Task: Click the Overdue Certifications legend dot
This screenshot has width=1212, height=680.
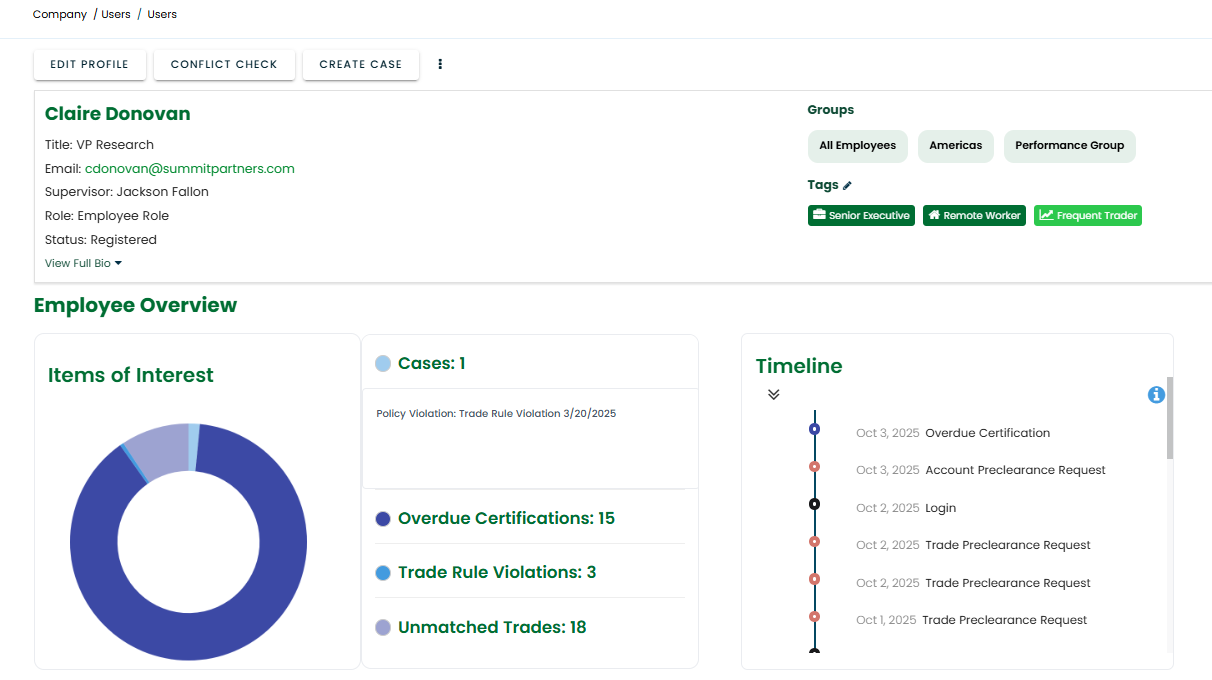Action: (383, 518)
